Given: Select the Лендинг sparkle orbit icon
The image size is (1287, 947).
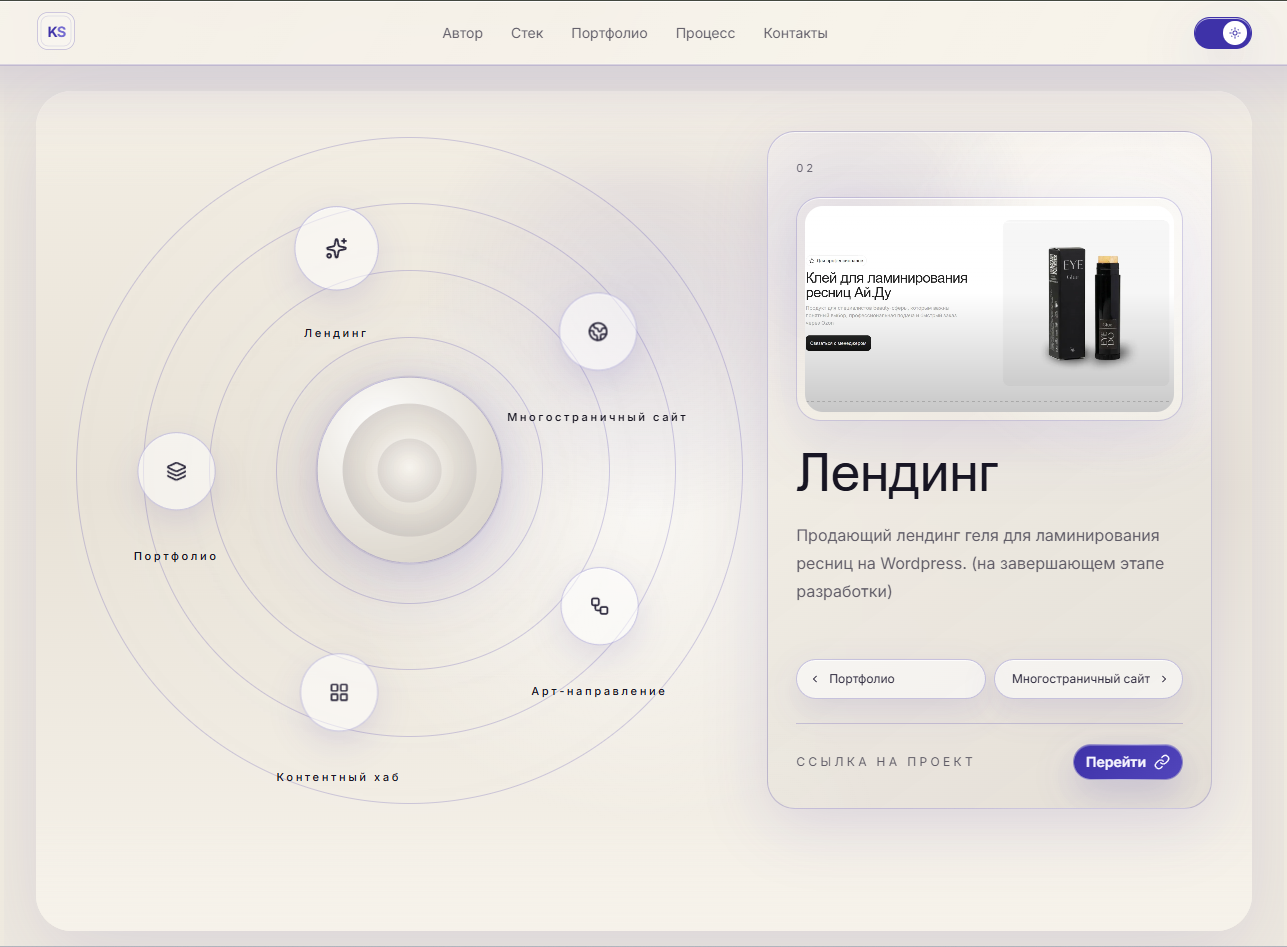Looking at the screenshot, I should [x=336, y=248].
